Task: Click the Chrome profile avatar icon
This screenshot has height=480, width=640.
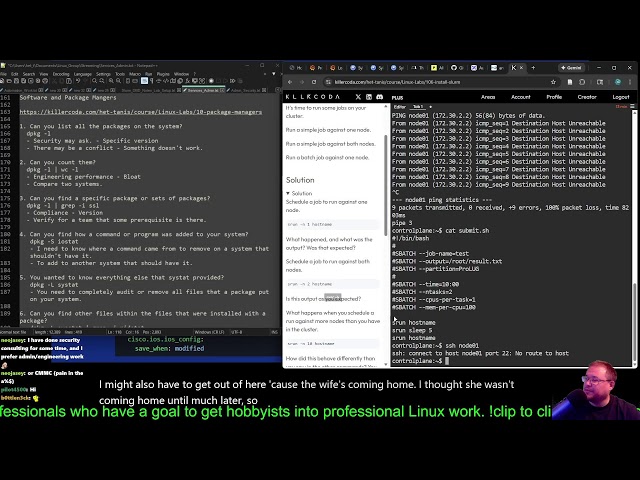Action: 618,82
